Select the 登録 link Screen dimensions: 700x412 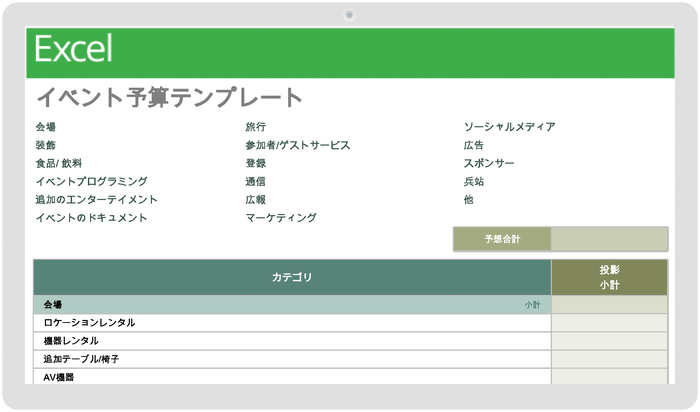tap(255, 163)
